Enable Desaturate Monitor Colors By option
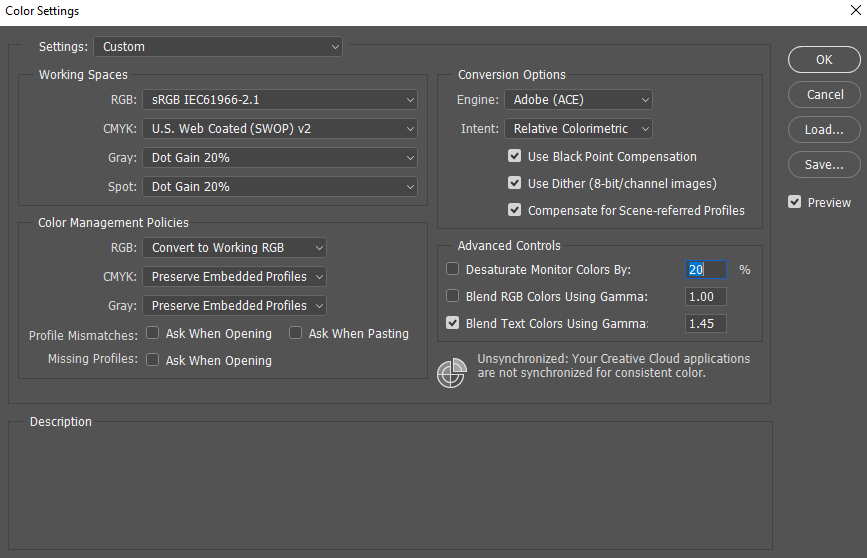 click(453, 270)
